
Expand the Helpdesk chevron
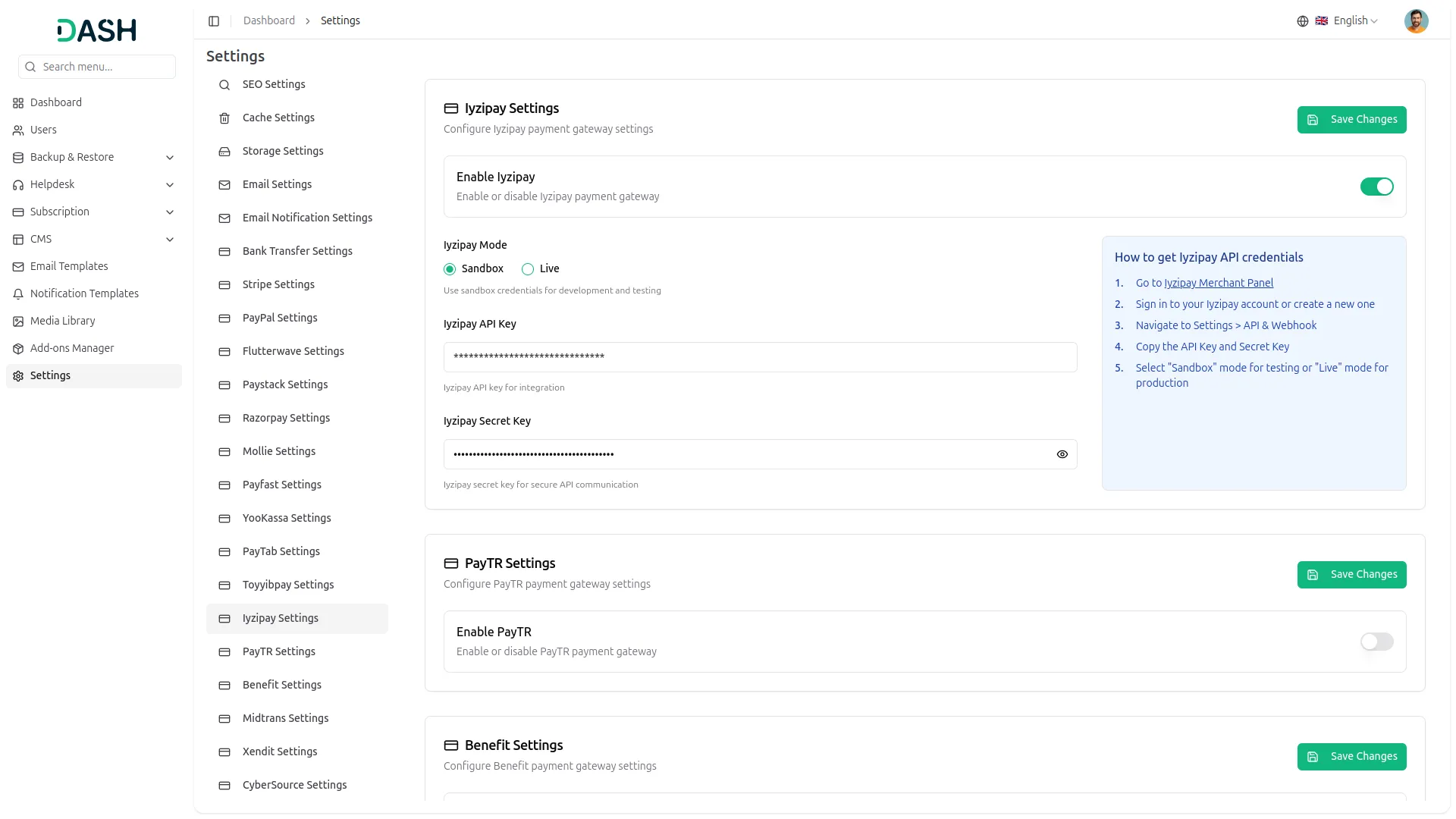170,185
